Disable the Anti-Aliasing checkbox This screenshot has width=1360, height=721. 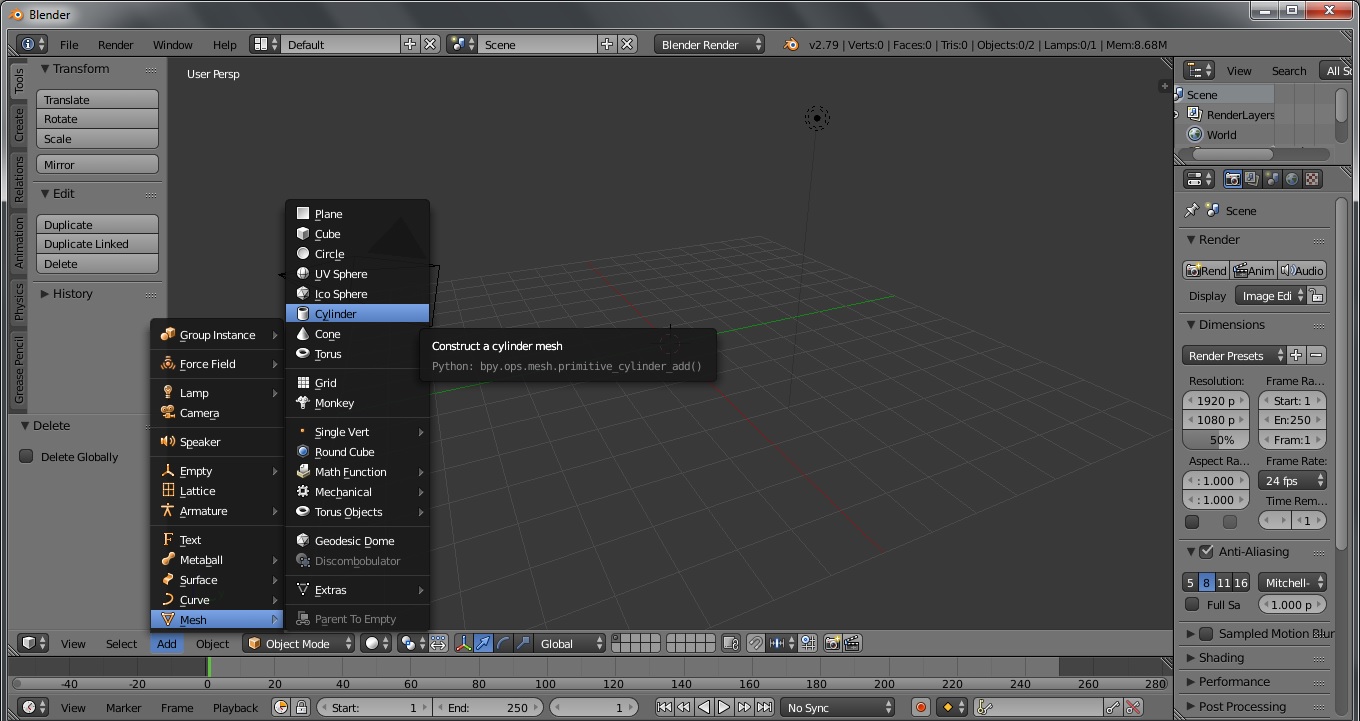tap(1206, 551)
